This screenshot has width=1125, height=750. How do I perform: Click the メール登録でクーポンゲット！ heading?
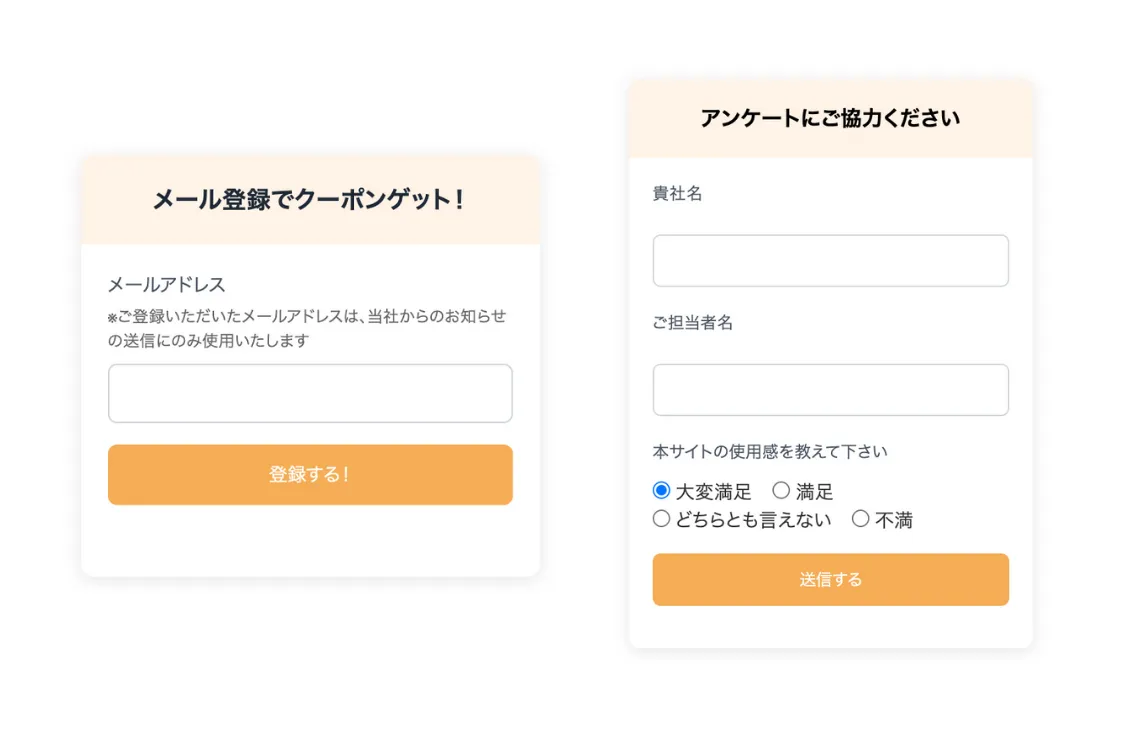point(310,200)
